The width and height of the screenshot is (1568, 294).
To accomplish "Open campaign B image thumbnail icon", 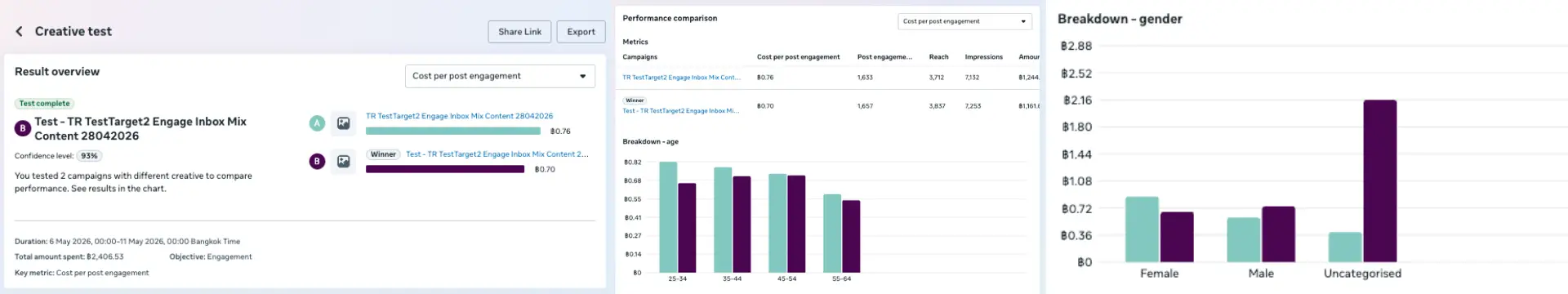I will (344, 162).
